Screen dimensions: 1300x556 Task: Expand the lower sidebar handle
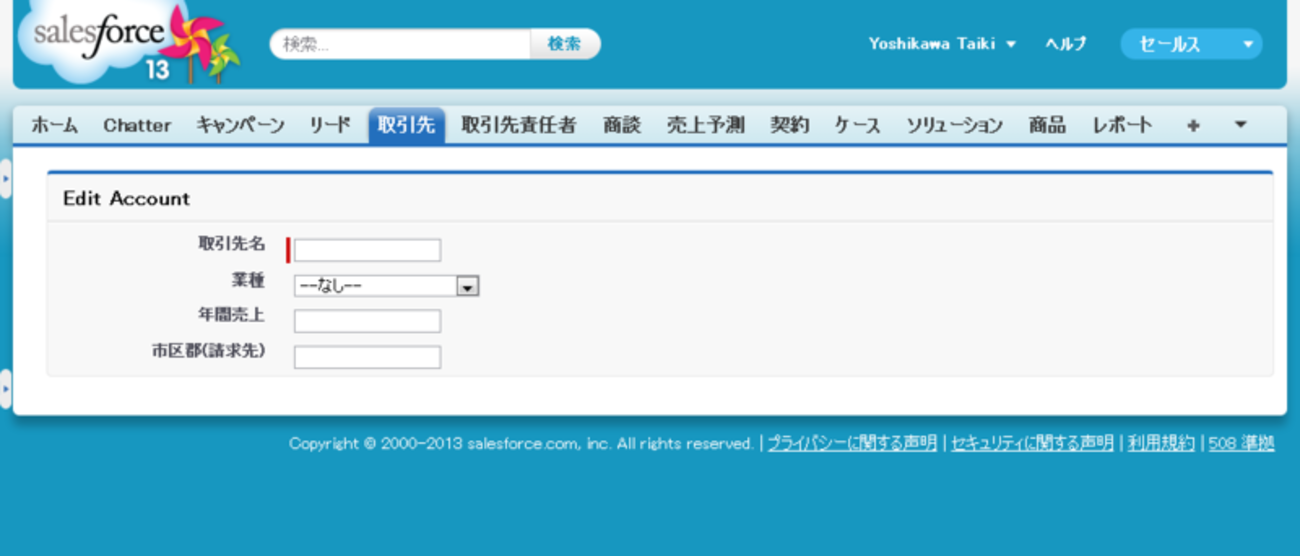click(x=6, y=389)
